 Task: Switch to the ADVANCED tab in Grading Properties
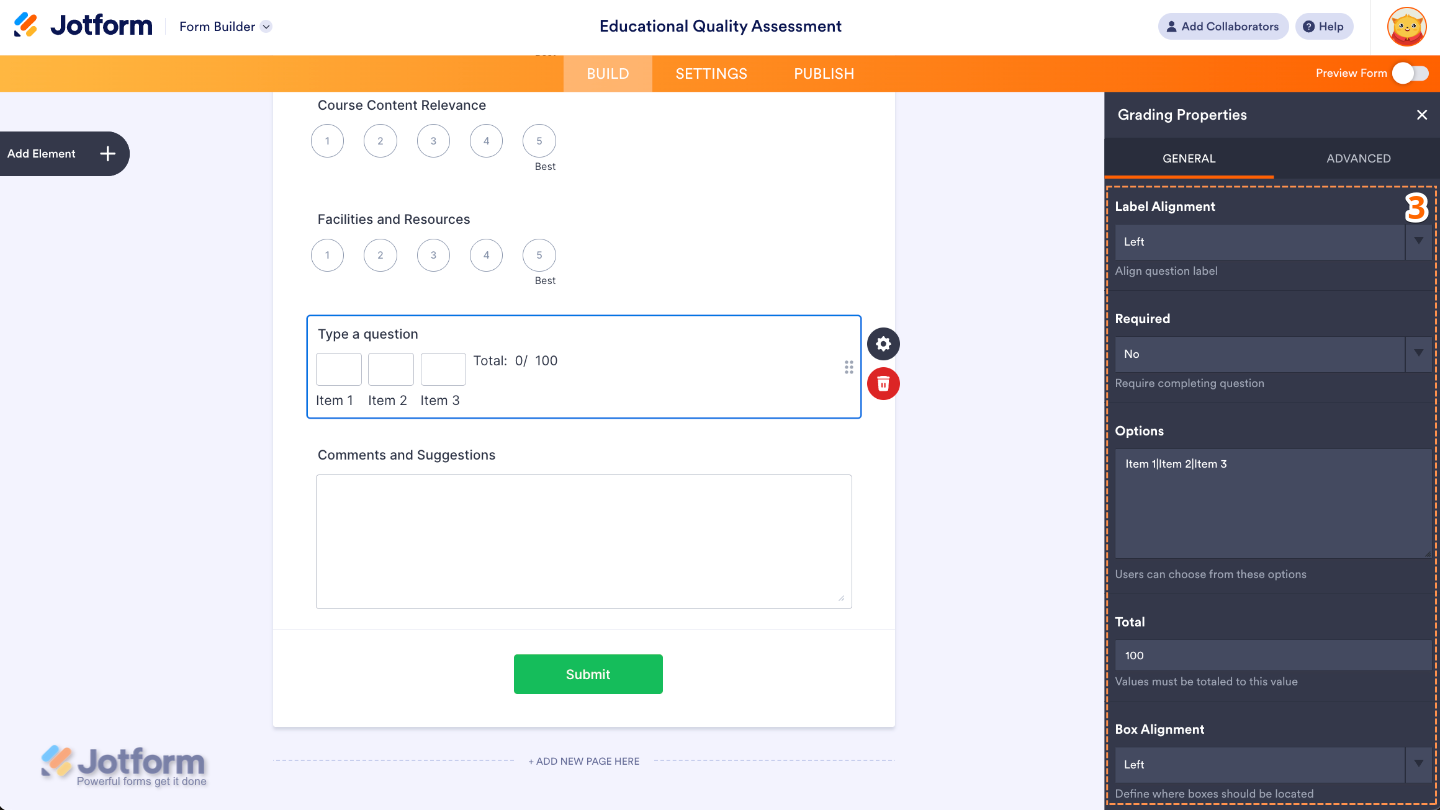pos(1358,158)
